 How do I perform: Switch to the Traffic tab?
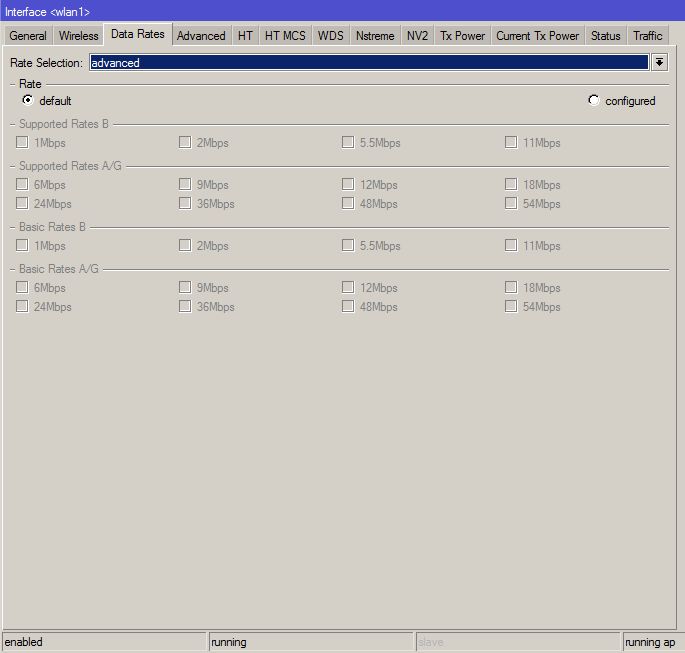[x=648, y=36]
